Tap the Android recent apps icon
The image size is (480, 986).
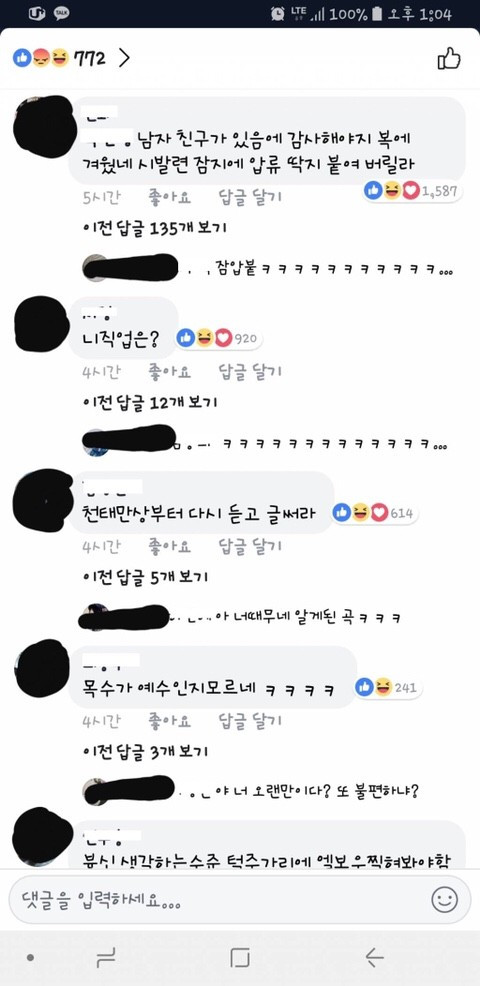tap(105, 958)
